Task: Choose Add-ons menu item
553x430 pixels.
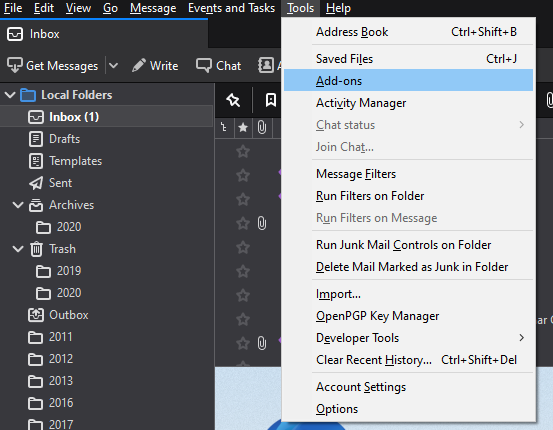Action: [408, 80]
